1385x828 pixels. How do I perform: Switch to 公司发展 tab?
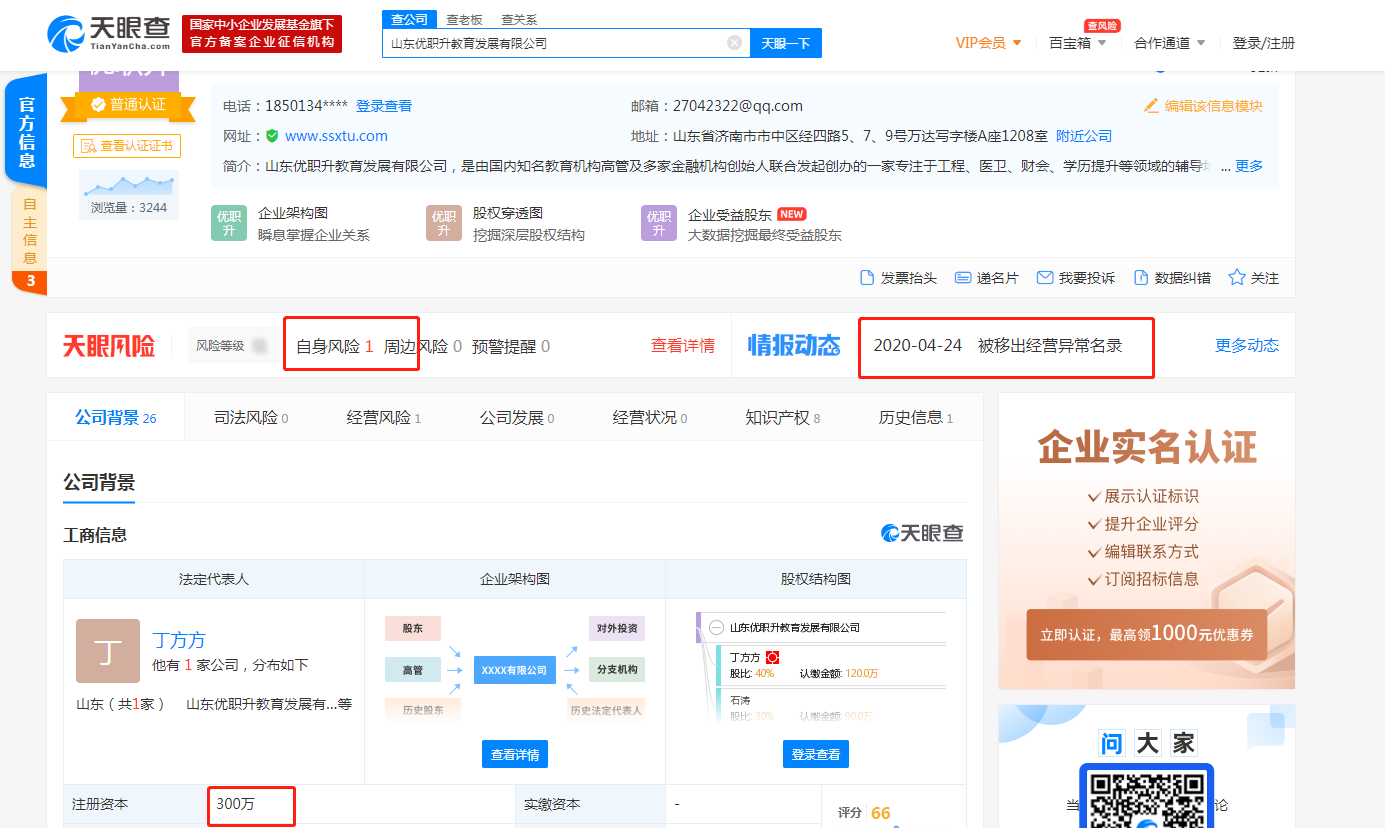coord(517,418)
